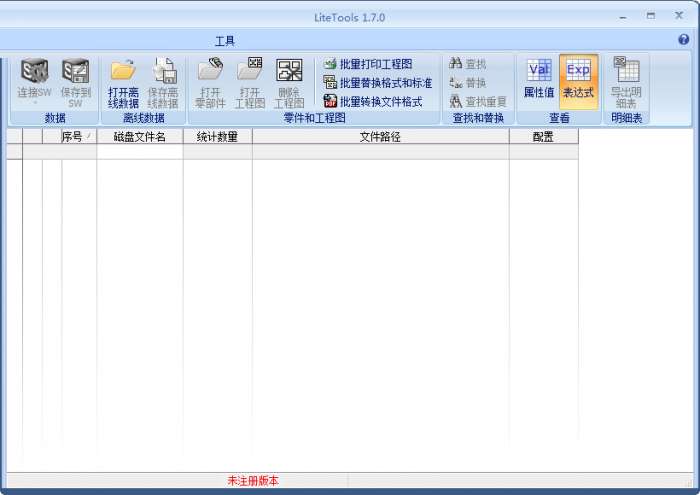Open offline data with 打开离线数据
700x495 pixels.
tap(123, 83)
